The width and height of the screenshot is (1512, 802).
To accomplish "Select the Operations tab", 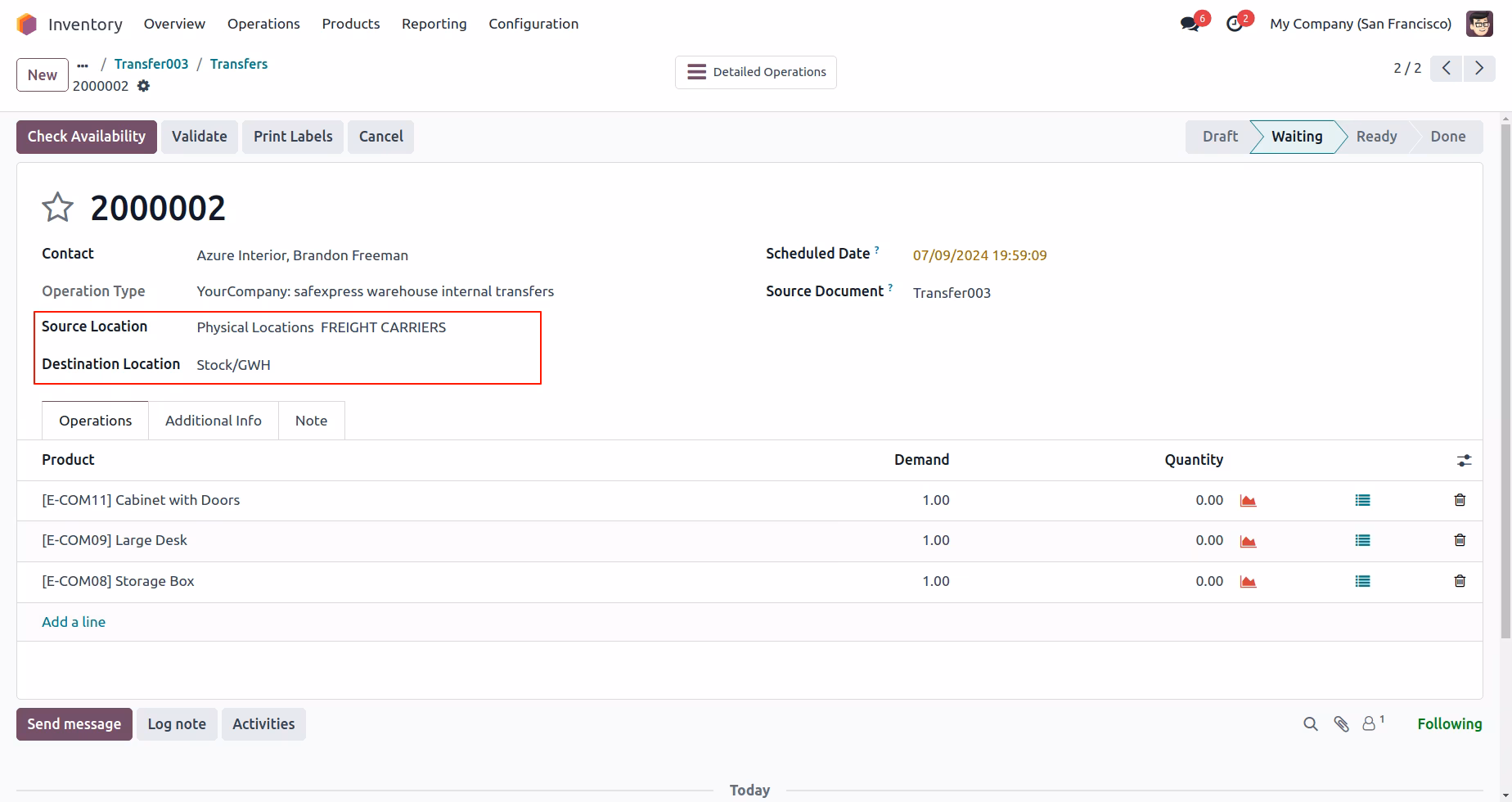I will click(x=95, y=421).
